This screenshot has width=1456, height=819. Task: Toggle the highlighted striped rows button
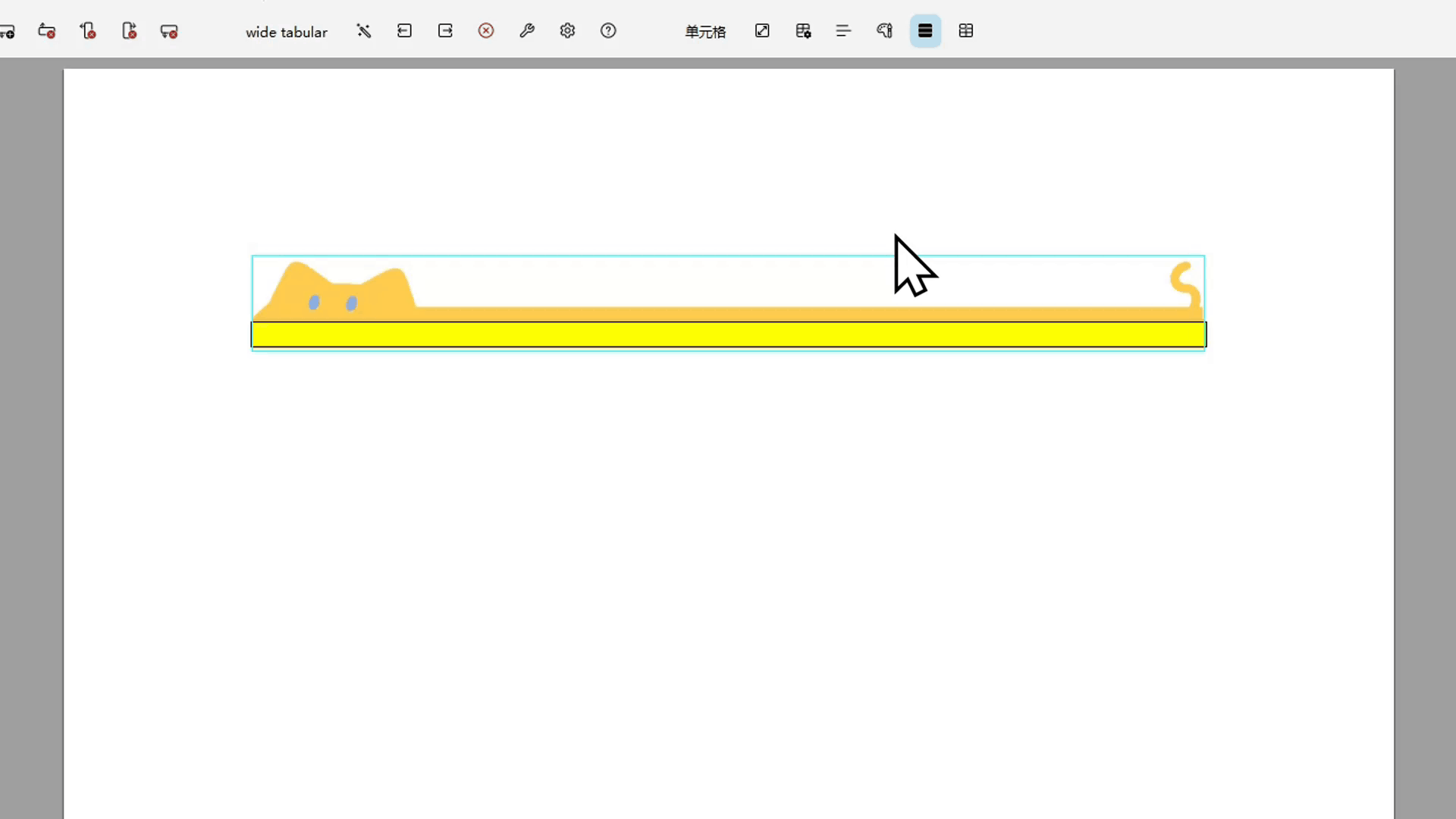click(x=925, y=31)
